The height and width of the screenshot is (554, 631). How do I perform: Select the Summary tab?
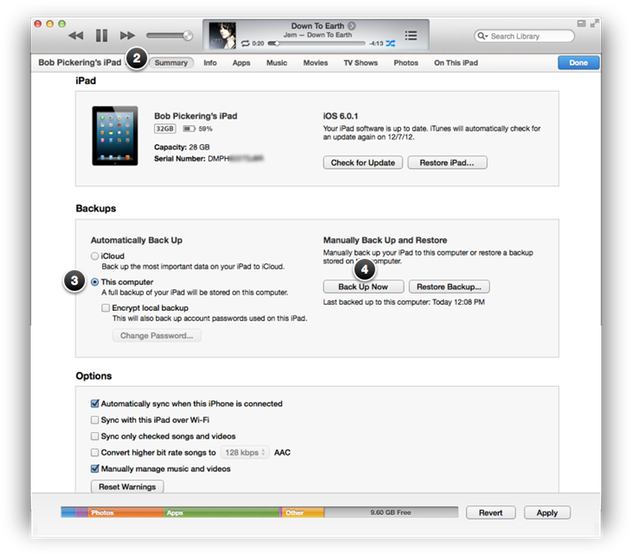[171, 63]
